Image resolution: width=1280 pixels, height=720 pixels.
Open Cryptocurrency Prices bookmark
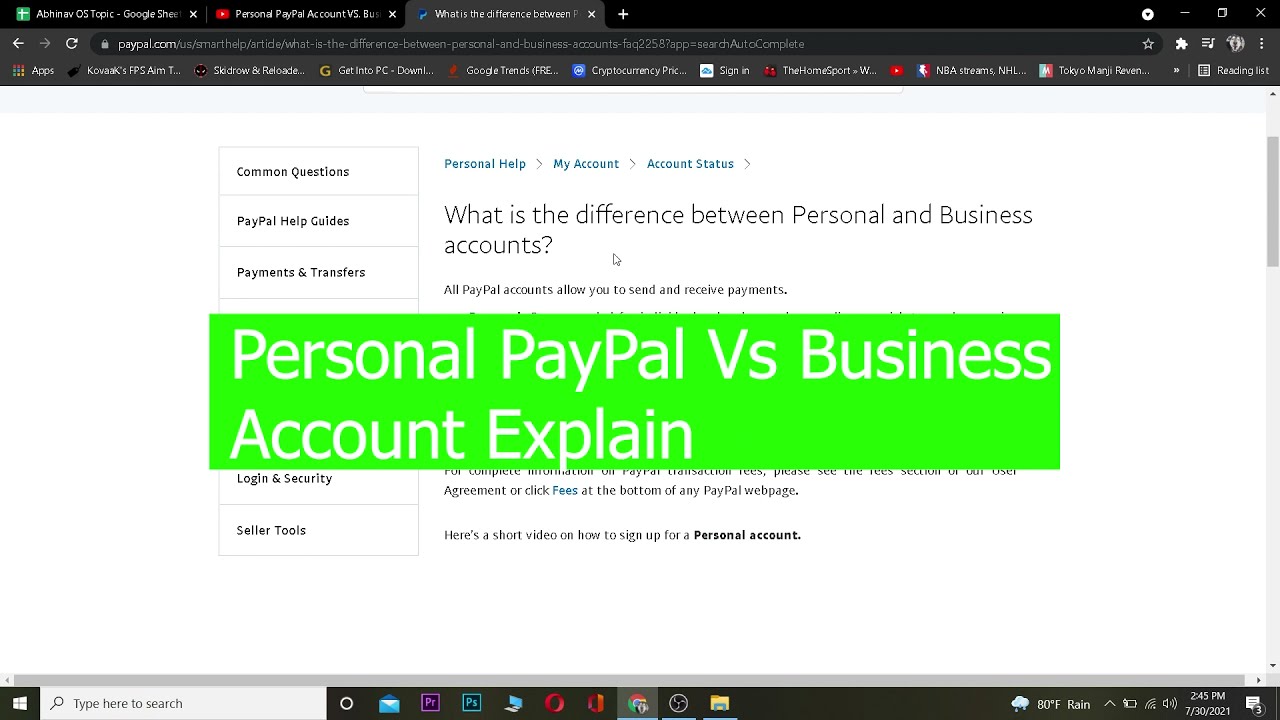pos(630,70)
